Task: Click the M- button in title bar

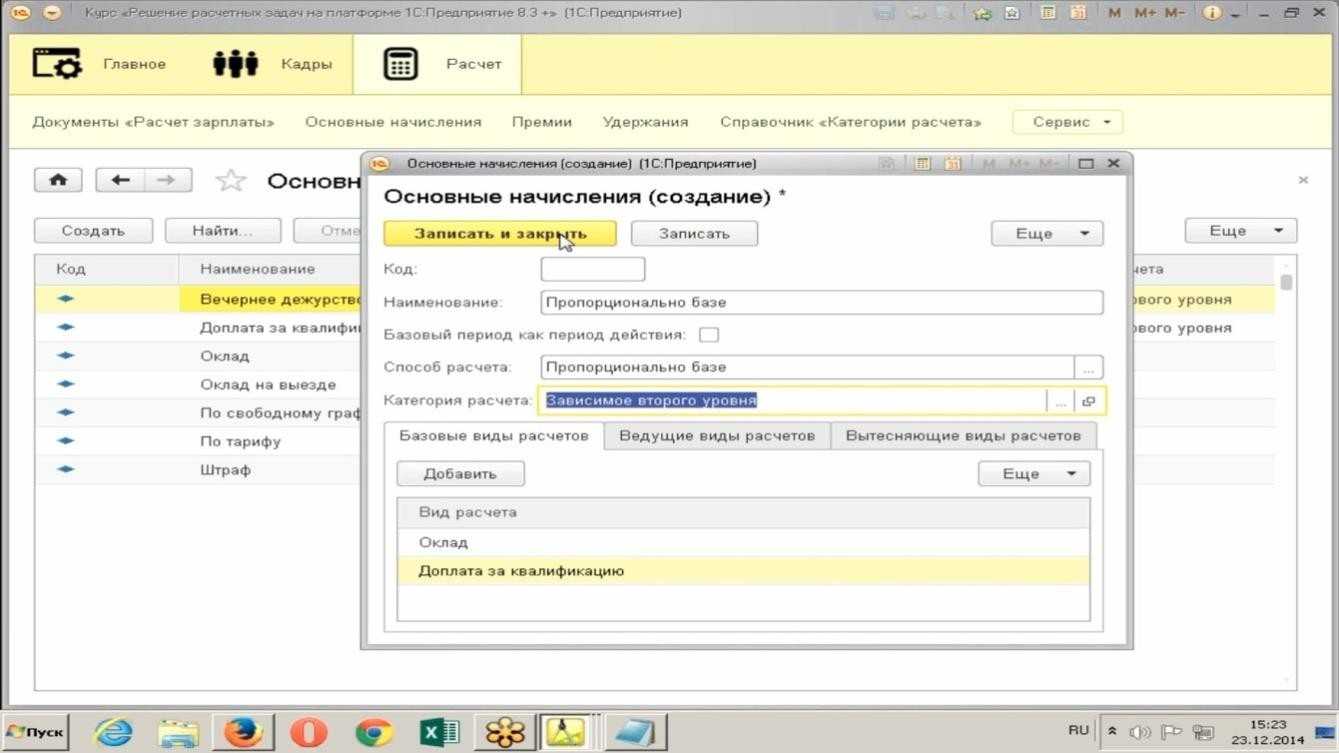Action: click(x=1175, y=13)
